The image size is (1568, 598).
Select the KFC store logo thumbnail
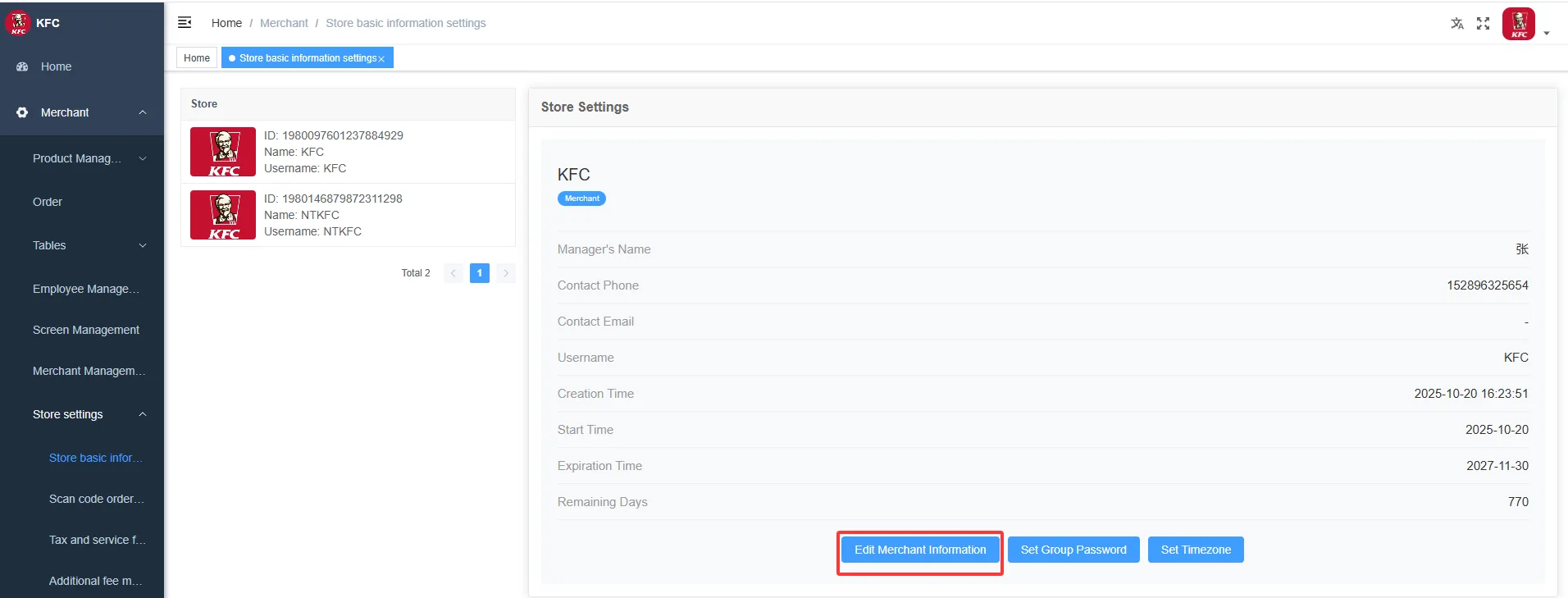pyautogui.click(x=223, y=152)
